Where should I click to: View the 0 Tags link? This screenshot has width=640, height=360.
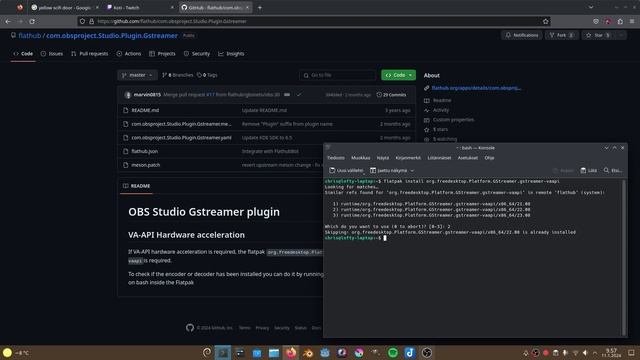tap(207, 75)
